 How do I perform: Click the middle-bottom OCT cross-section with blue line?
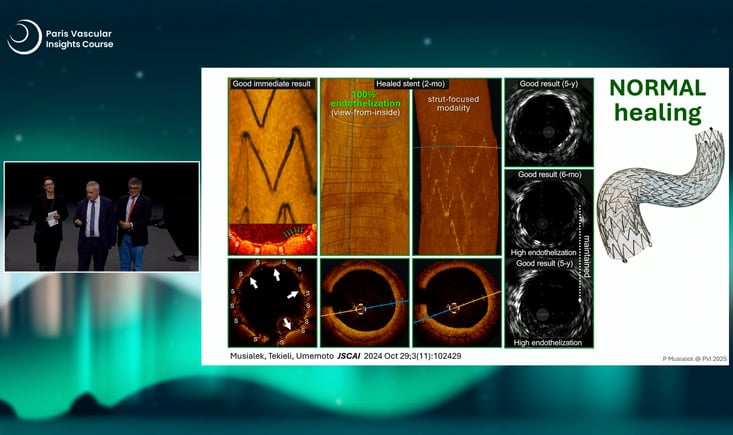point(364,303)
